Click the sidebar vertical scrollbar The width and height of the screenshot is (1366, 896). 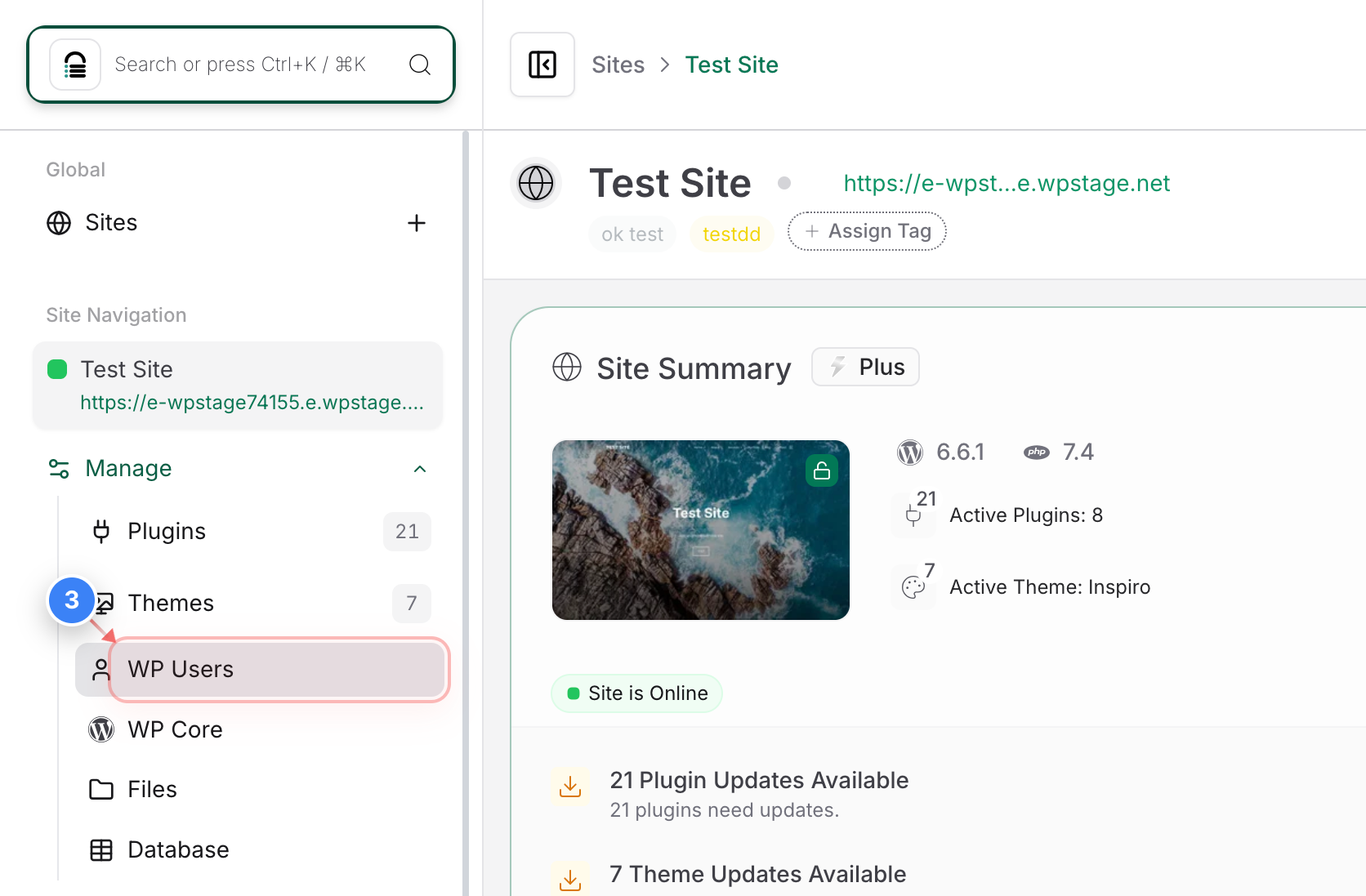click(x=466, y=513)
